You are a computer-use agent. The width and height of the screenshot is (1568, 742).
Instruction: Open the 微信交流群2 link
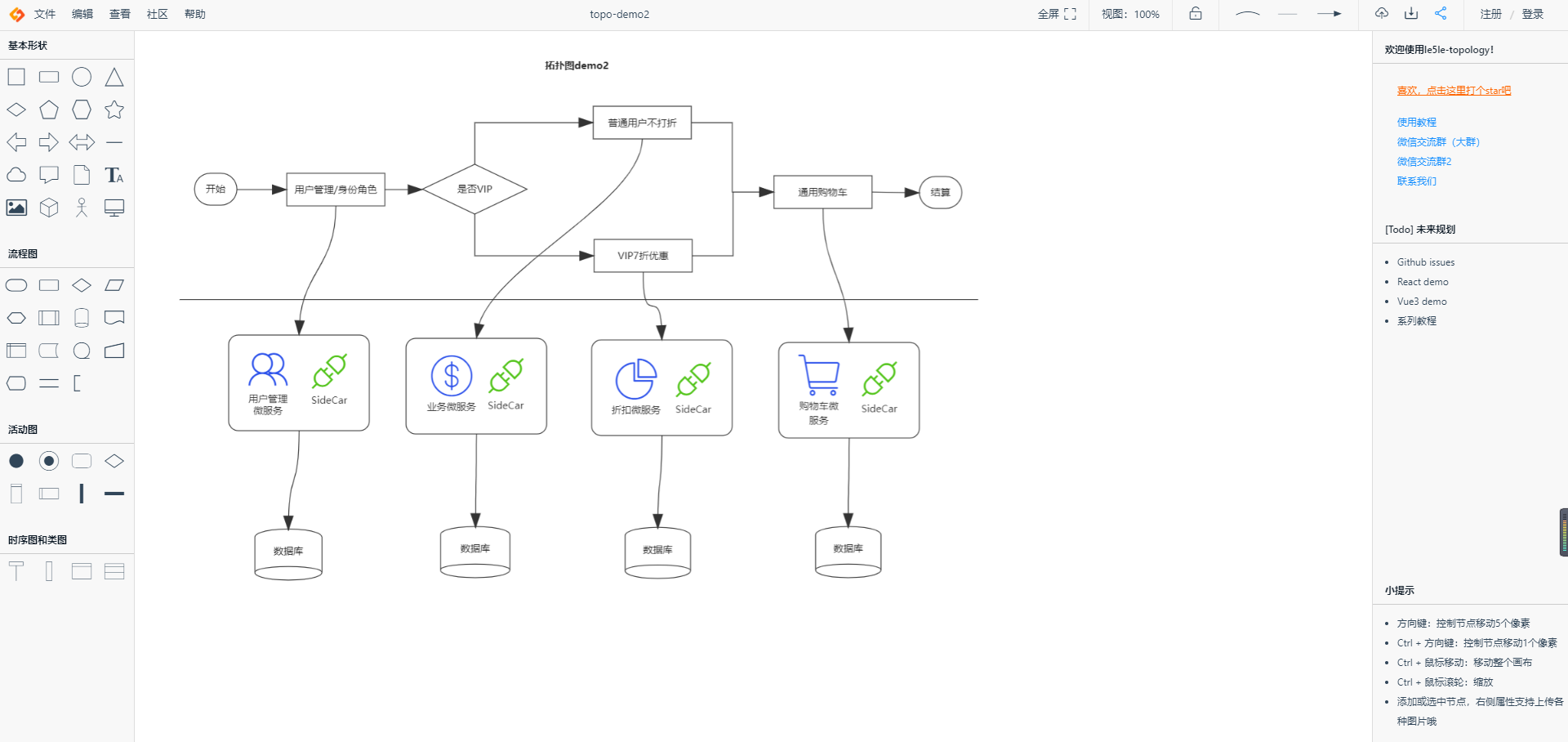pos(1424,162)
